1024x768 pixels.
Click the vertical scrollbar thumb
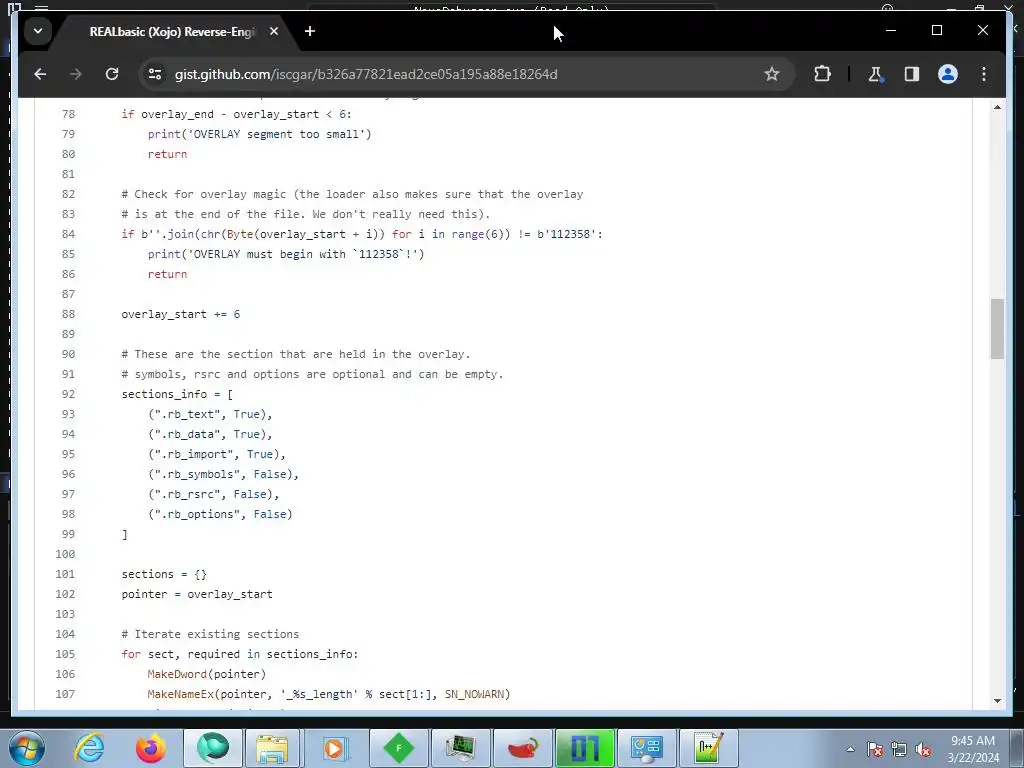click(997, 328)
